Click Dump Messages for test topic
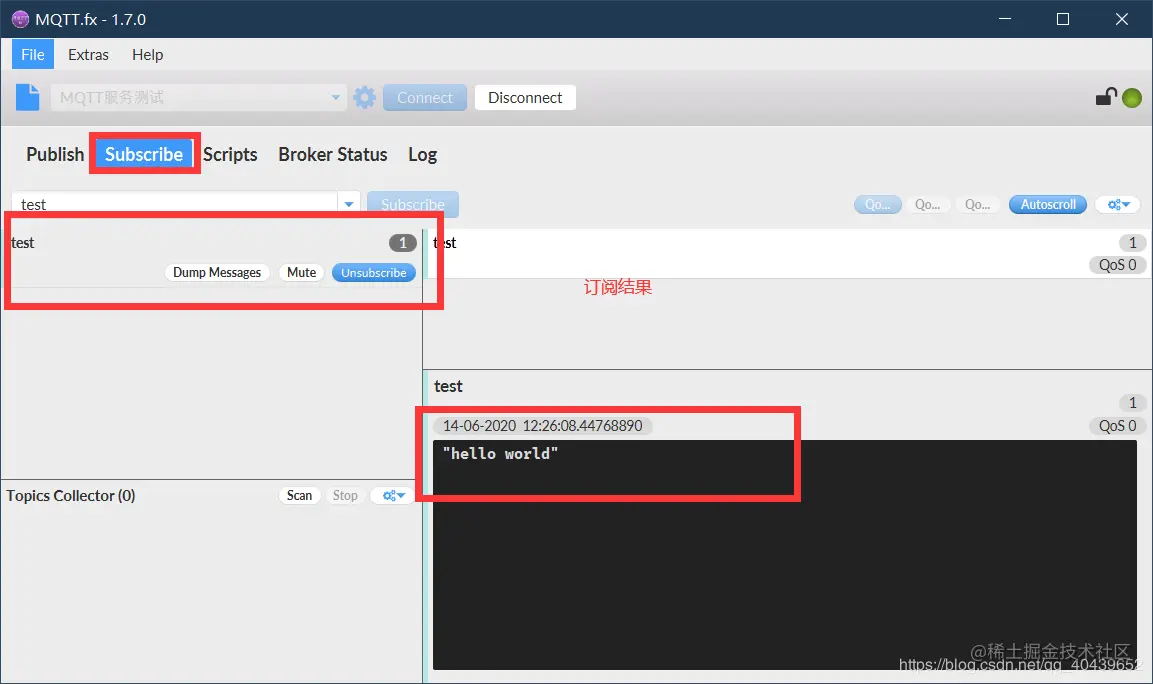This screenshot has width=1153, height=684. (217, 272)
